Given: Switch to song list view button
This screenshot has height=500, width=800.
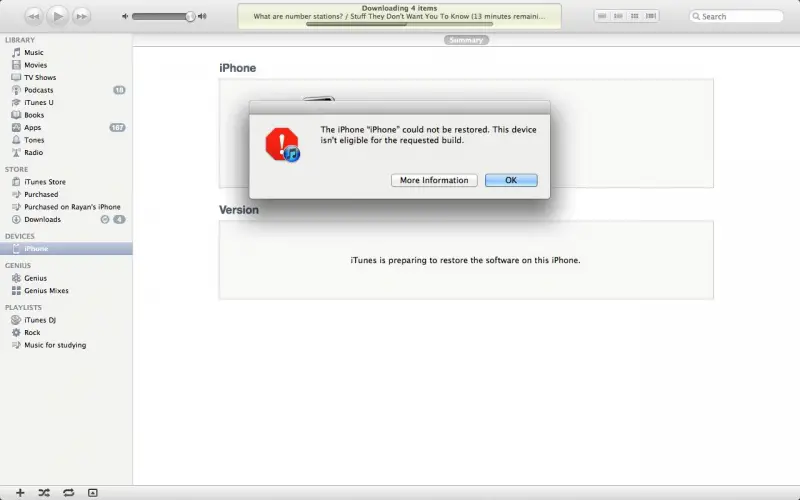Looking at the screenshot, I should [x=602, y=16].
